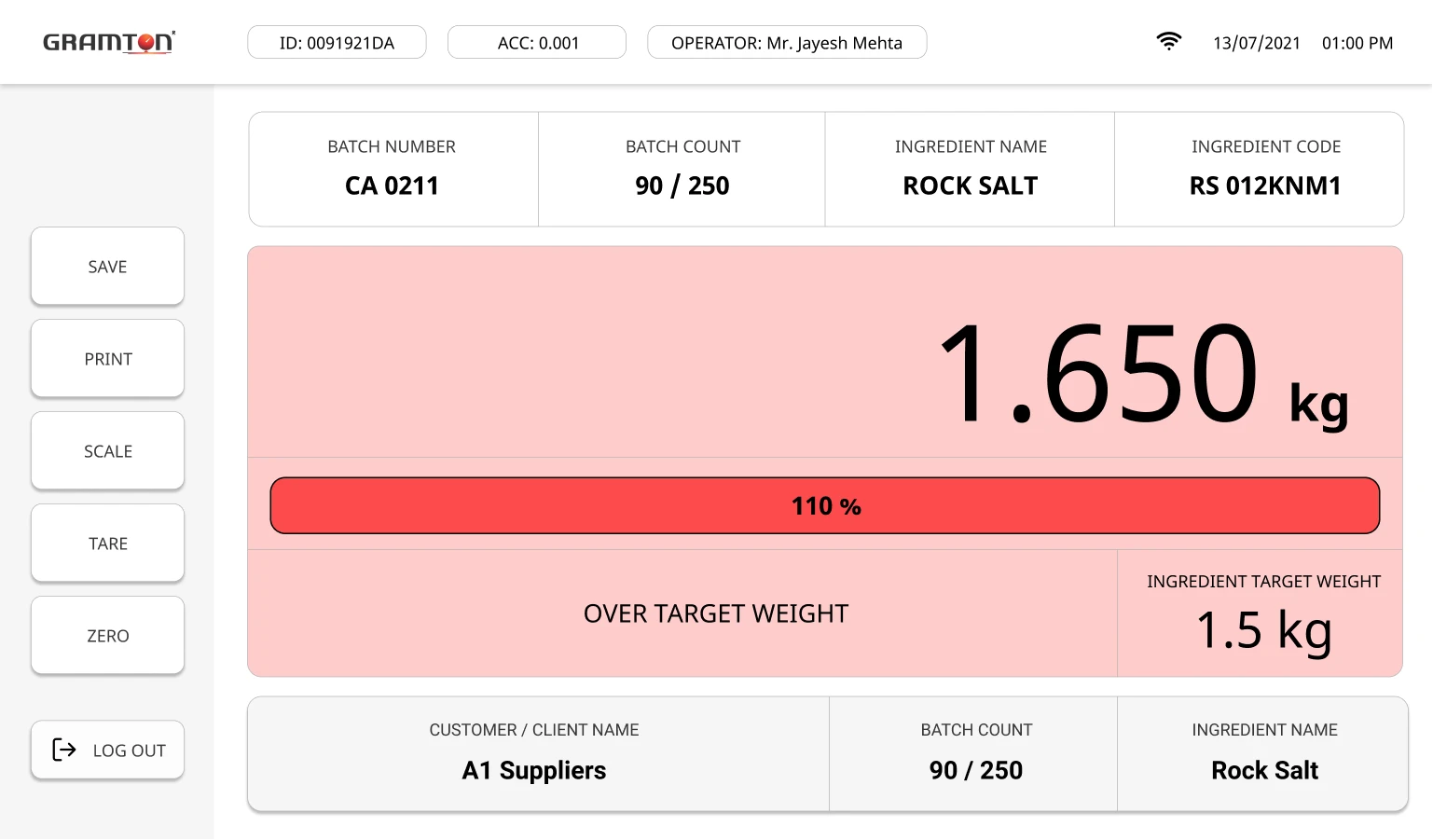The width and height of the screenshot is (1433, 840).
Task: Click the top batch count 90 / 250 cell
Action: [x=682, y=169]
